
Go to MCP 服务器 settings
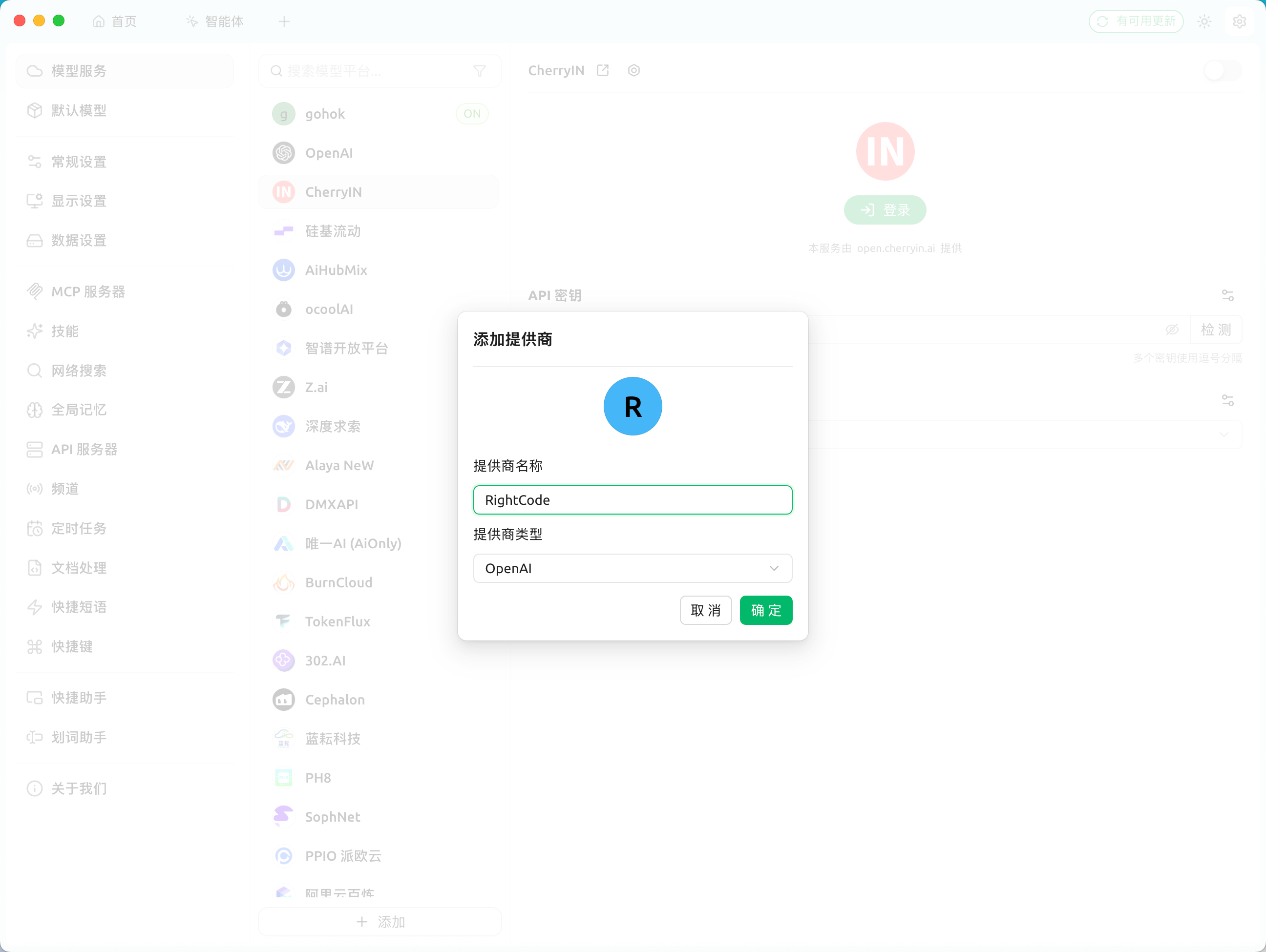tap(125, 292)
